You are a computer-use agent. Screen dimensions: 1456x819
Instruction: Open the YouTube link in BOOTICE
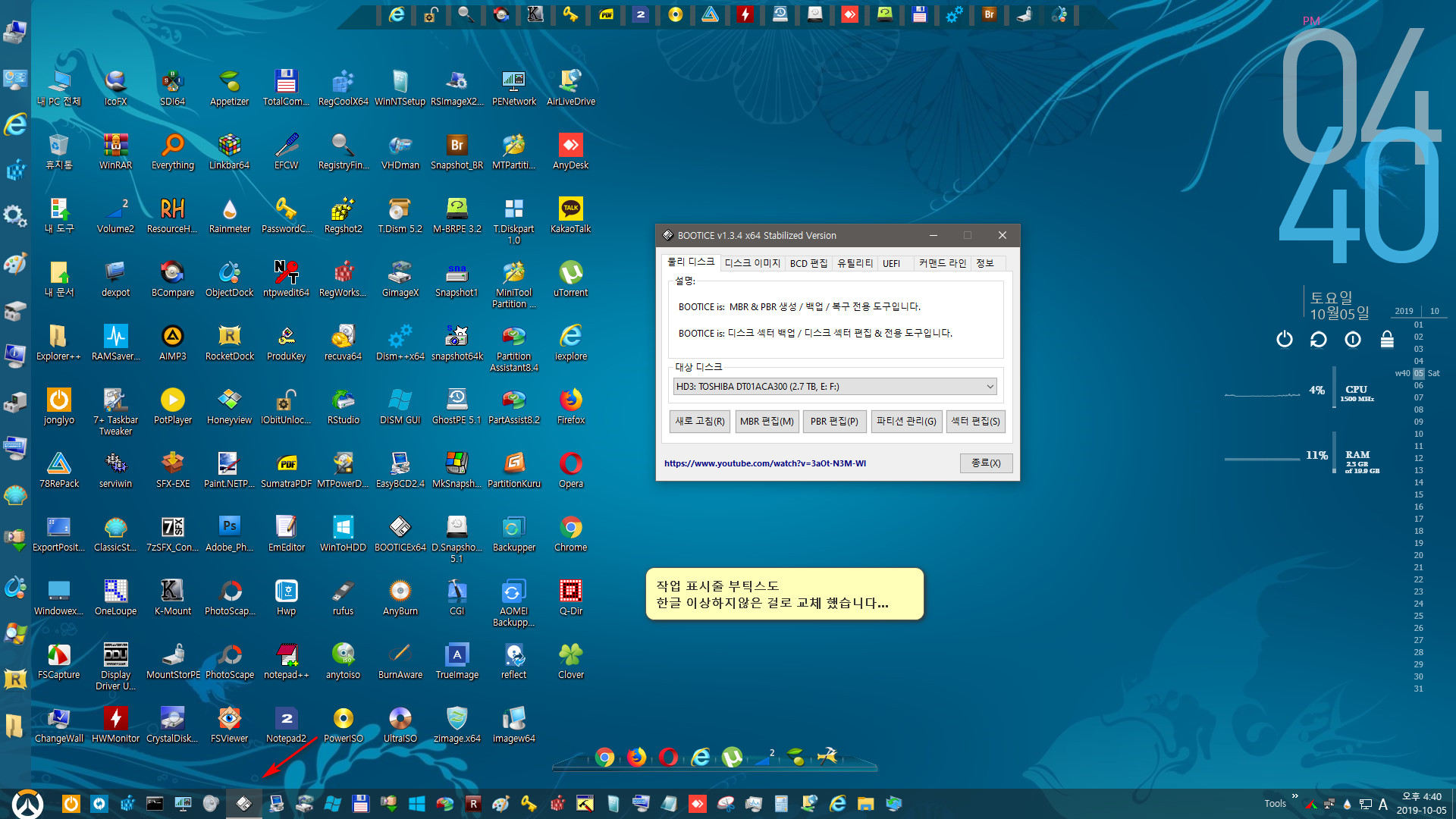pyautogui.click(x=765, y=463)
